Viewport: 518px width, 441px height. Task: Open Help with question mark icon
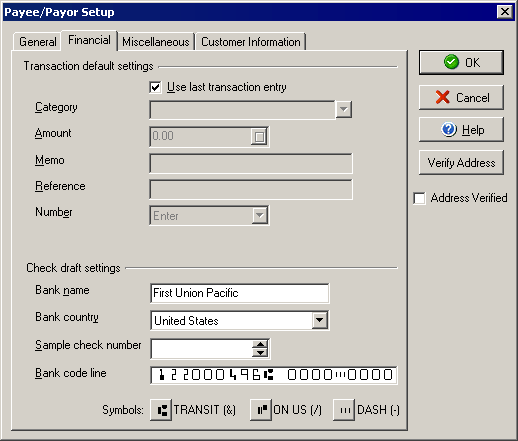[x=461, y=130]
